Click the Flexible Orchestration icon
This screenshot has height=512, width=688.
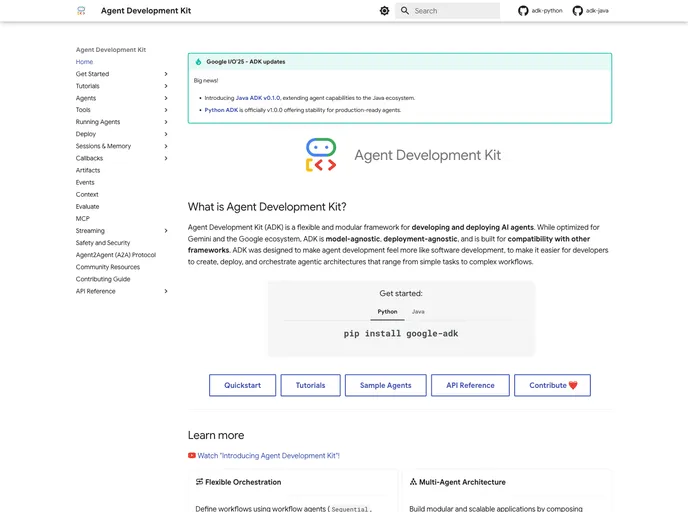(x=199, y=482)
